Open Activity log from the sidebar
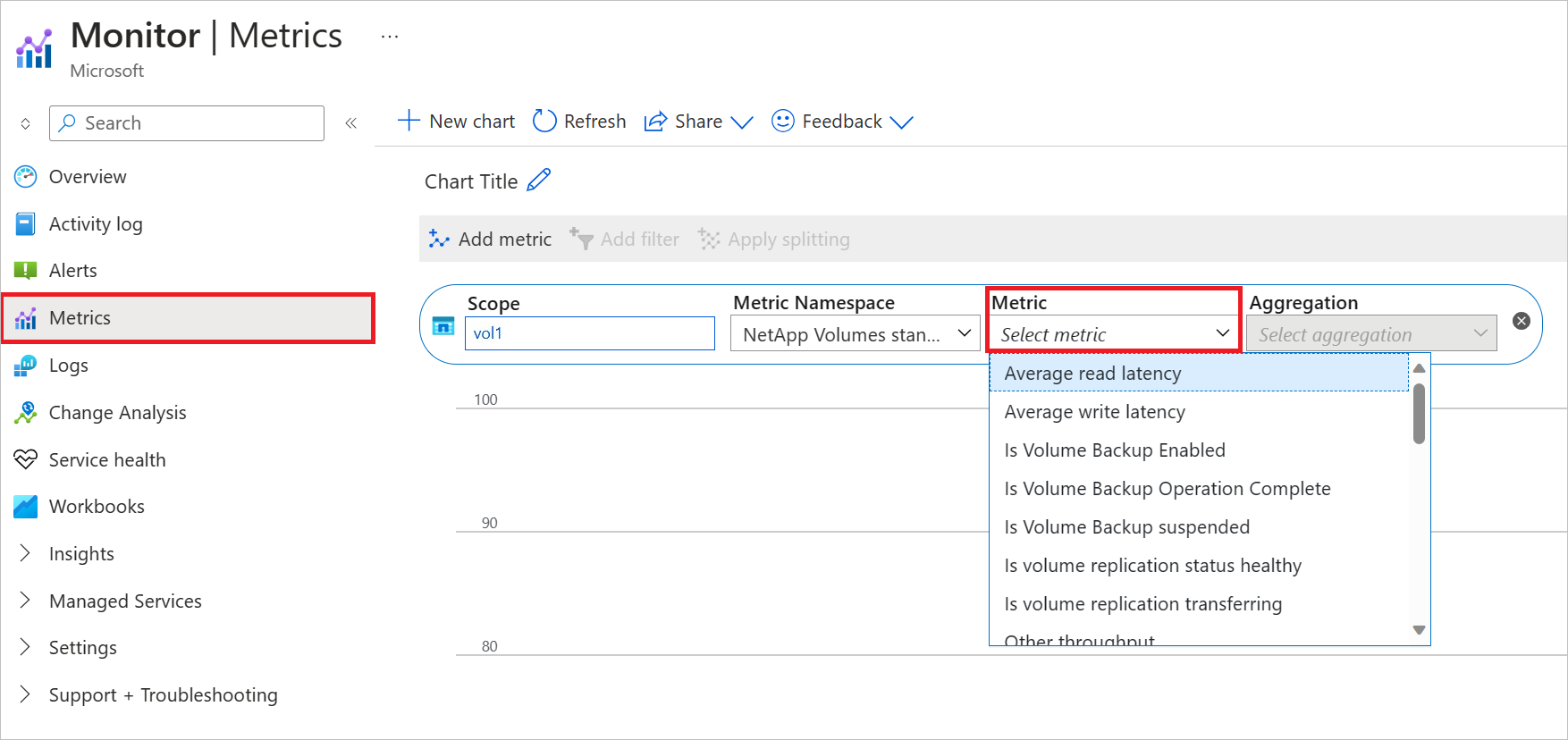The image size is (1568, 740). point(95,223)
